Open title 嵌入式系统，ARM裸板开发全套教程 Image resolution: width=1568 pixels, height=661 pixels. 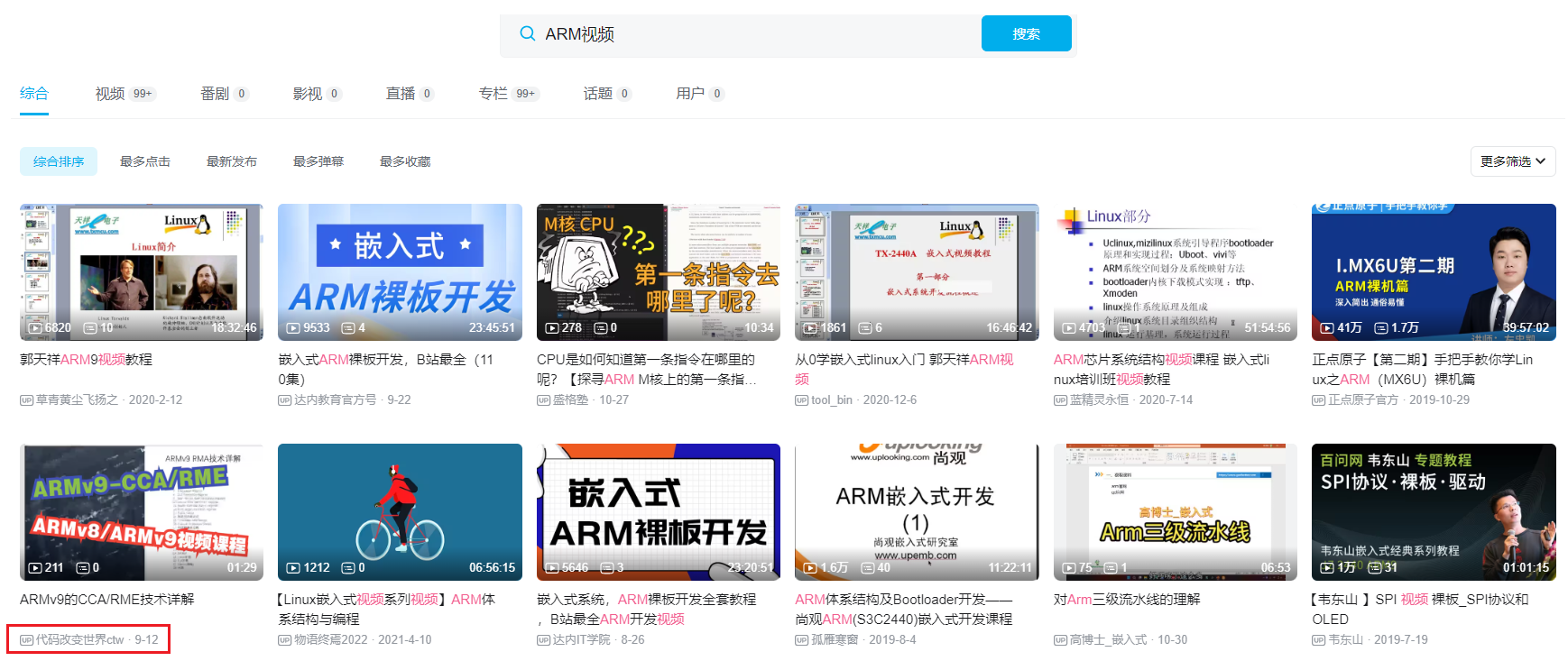646,609
